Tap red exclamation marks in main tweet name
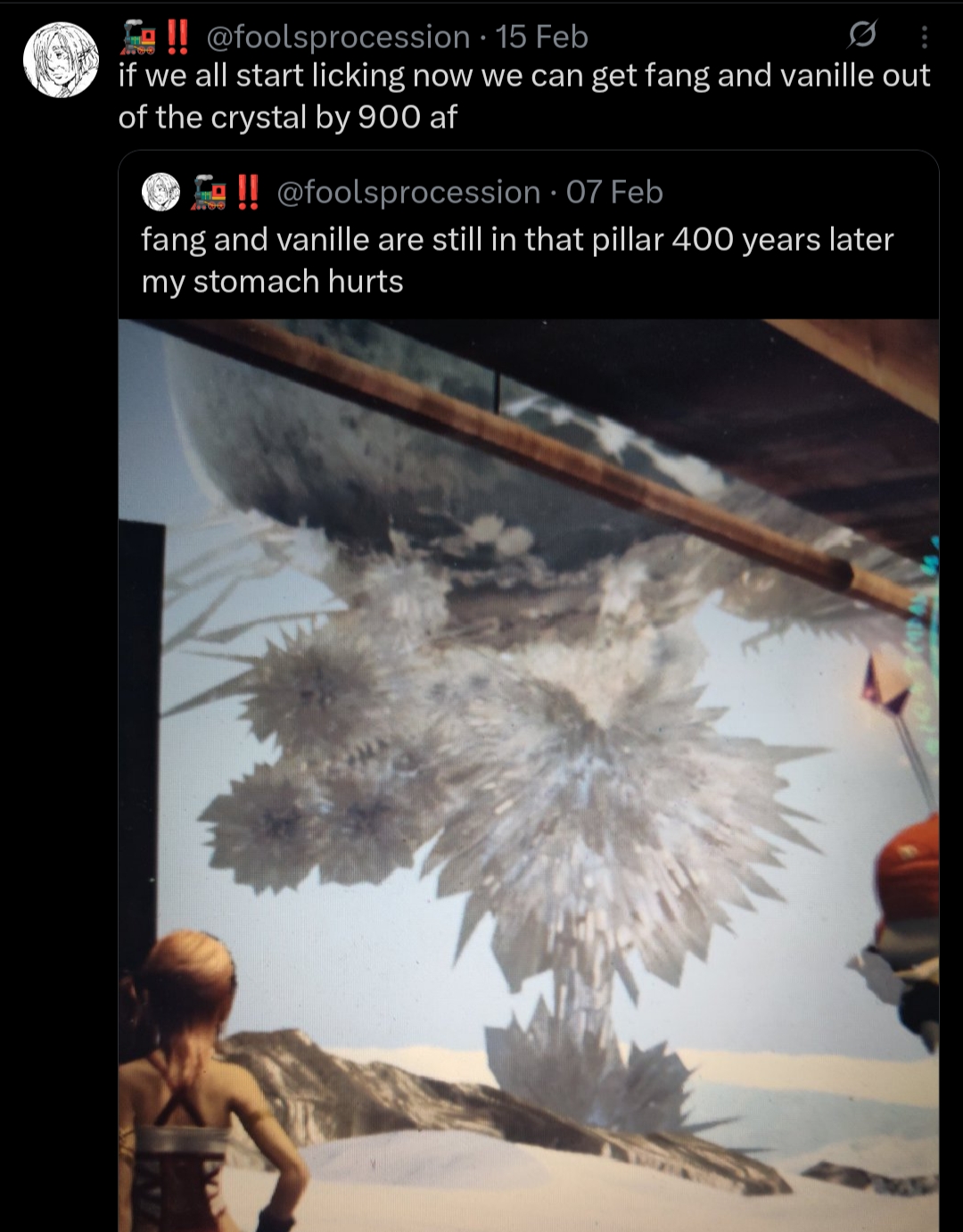 click(177, 36)
